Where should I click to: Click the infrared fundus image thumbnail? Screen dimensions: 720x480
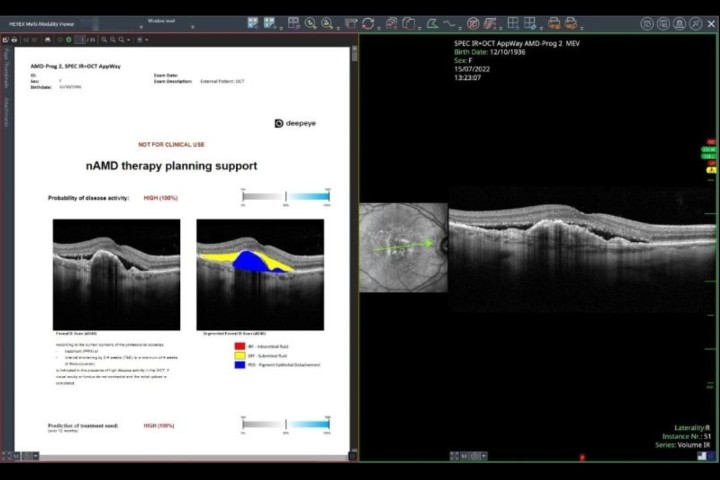(x=403, y=247)
